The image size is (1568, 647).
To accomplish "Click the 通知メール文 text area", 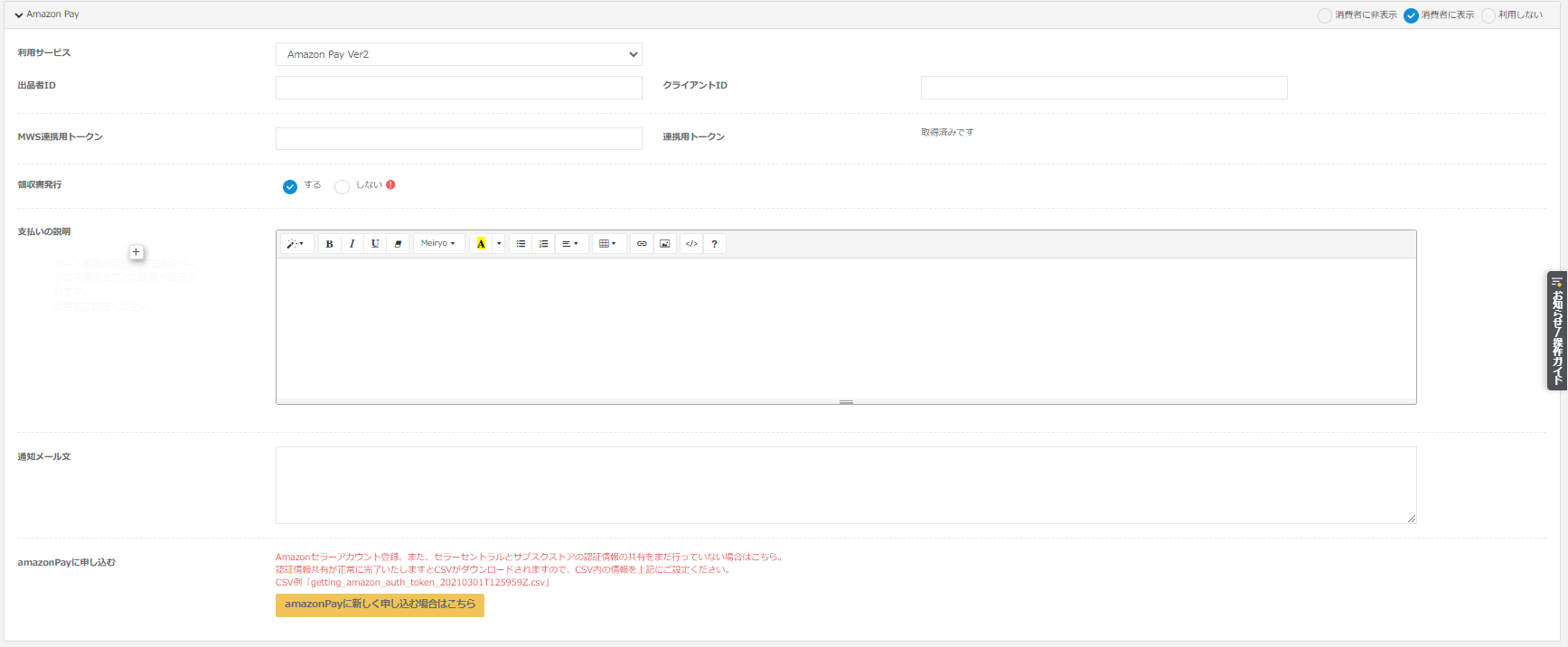I will pos(846,485).
